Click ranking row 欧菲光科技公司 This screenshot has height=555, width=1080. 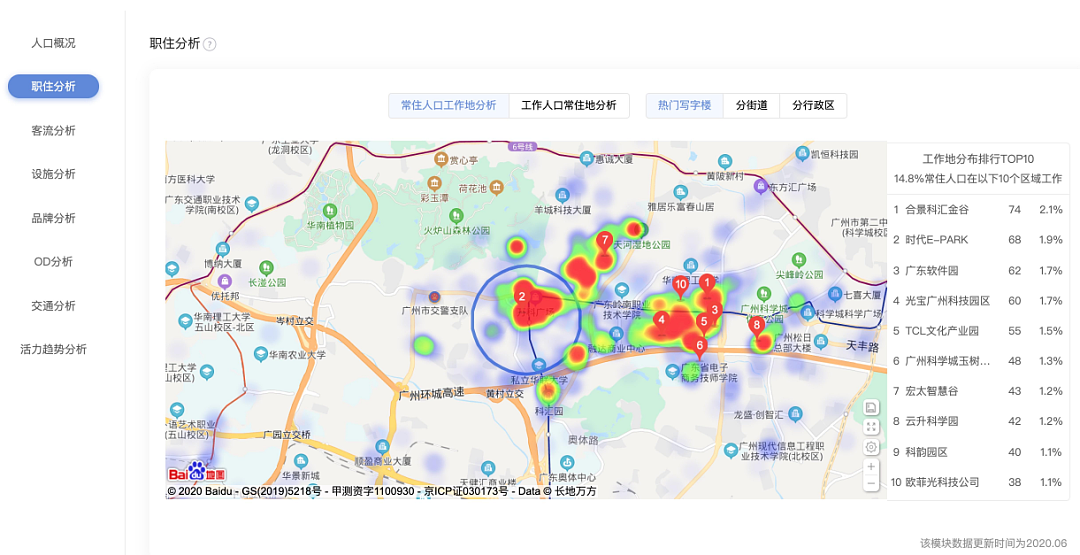978,482
